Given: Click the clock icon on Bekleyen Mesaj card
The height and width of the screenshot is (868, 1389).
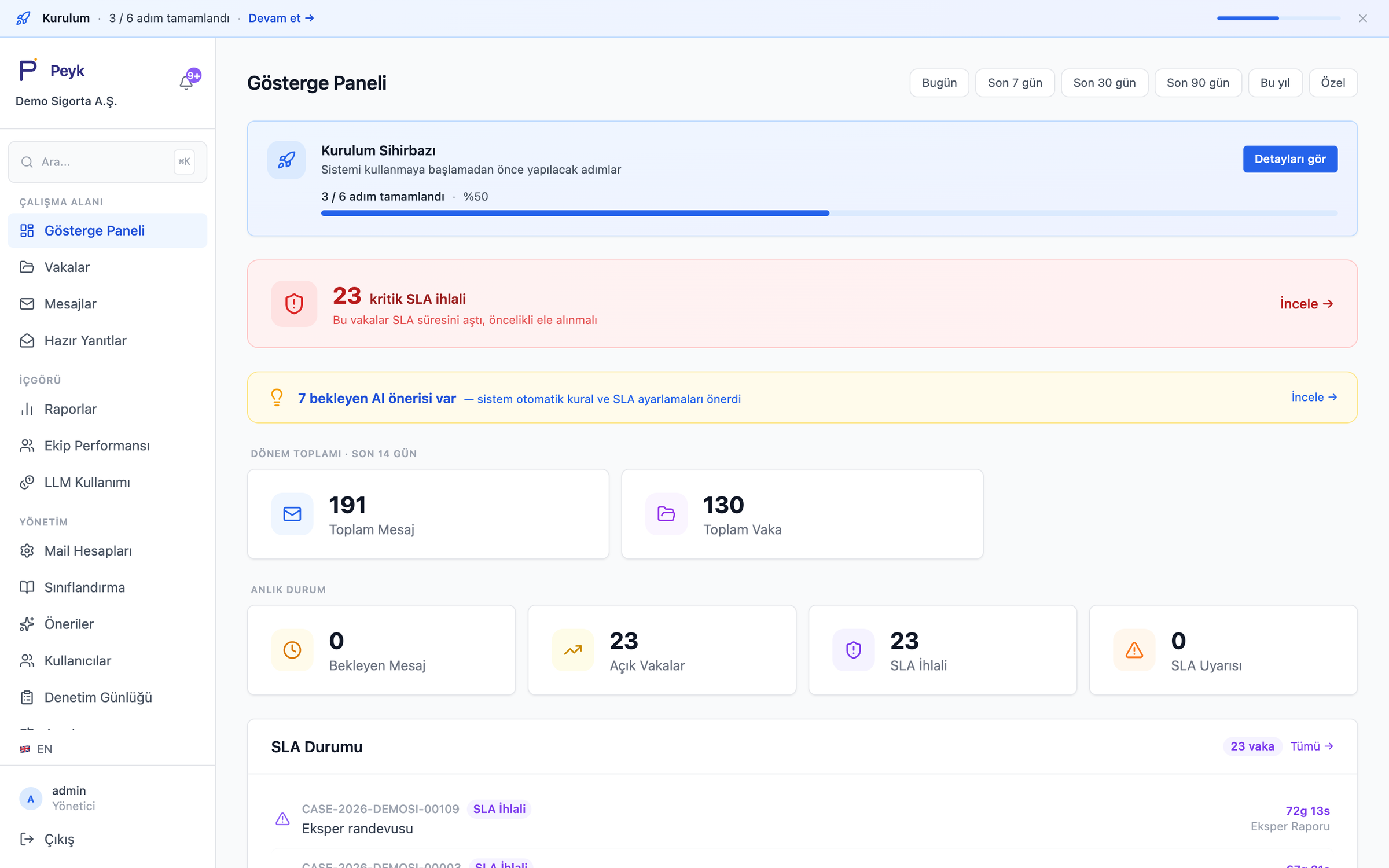Looking at the screenshot, I should 292,650.
